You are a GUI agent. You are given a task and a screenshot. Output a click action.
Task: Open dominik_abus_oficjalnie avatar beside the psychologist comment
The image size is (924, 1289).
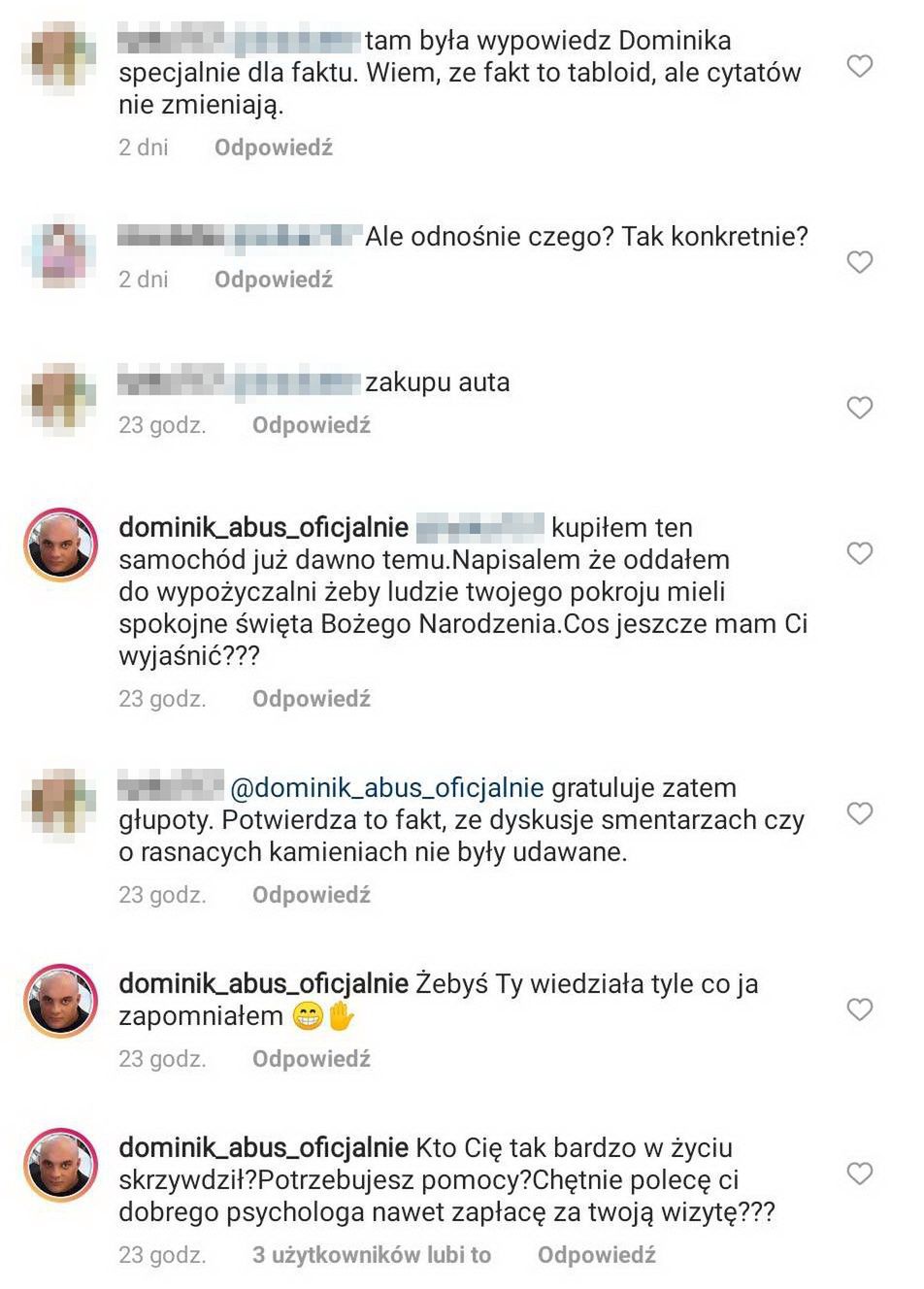coord(60,1165)
